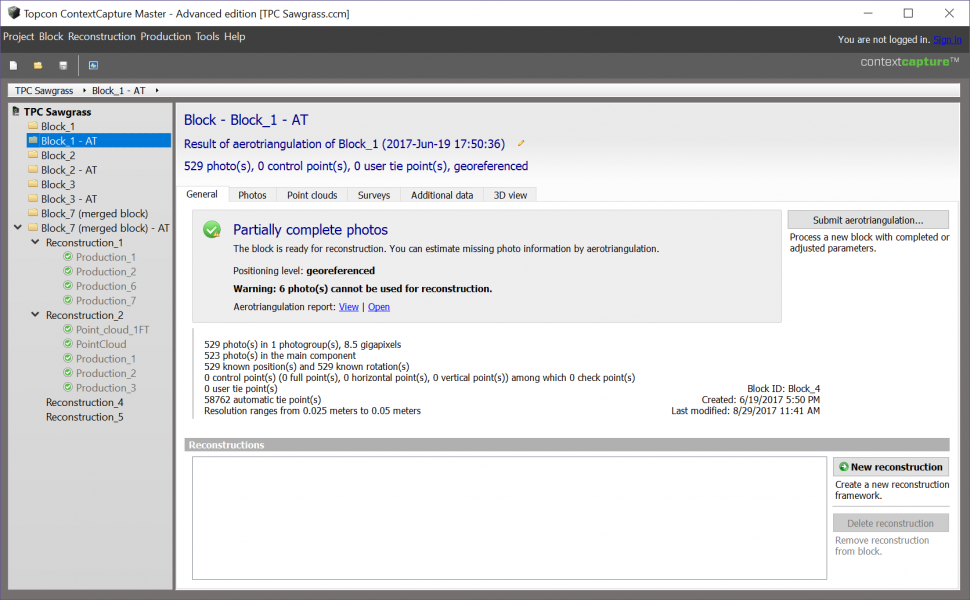Select Block_1 in the project tree

tap(58, 126)
